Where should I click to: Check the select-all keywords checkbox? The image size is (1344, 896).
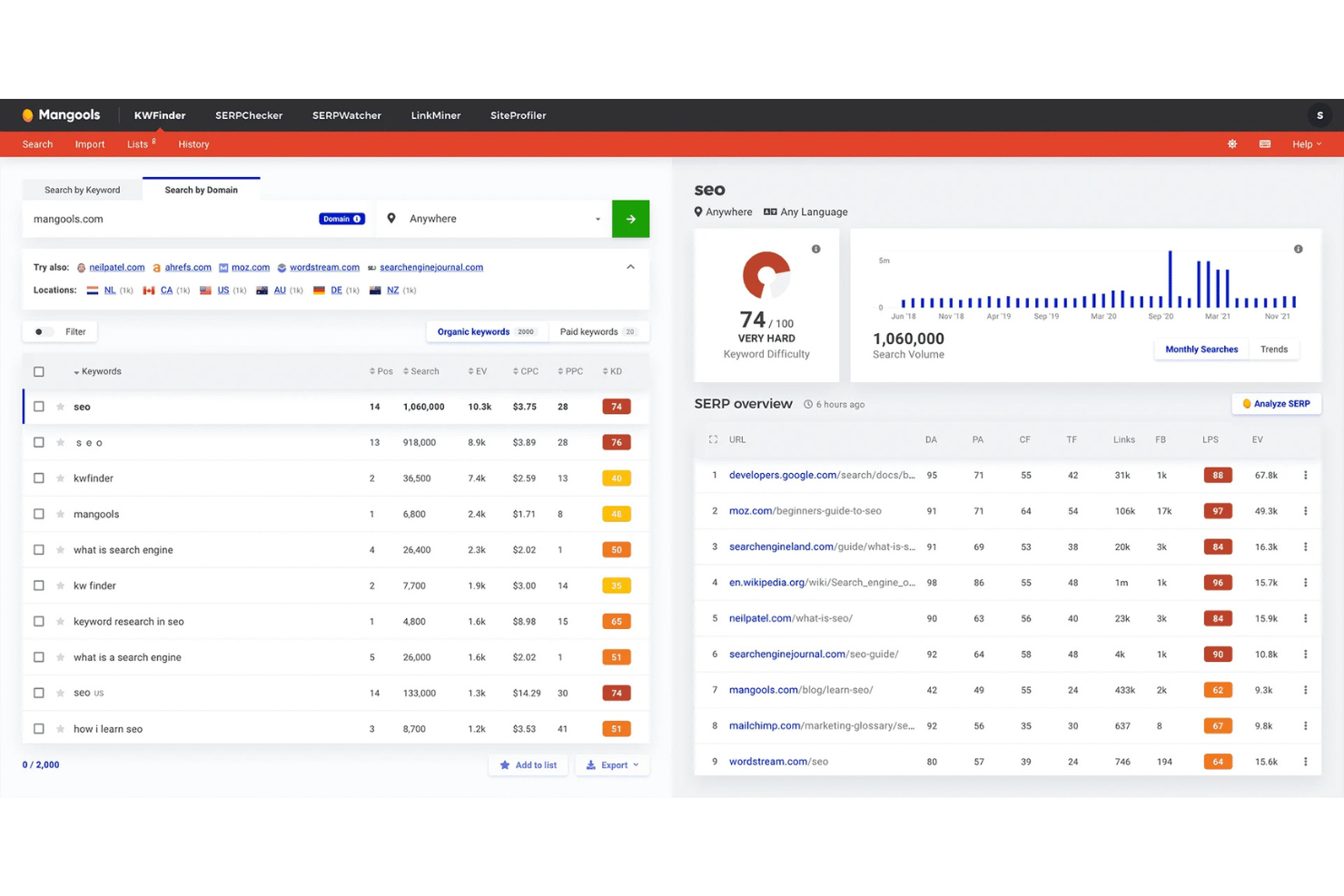(39, 371)
